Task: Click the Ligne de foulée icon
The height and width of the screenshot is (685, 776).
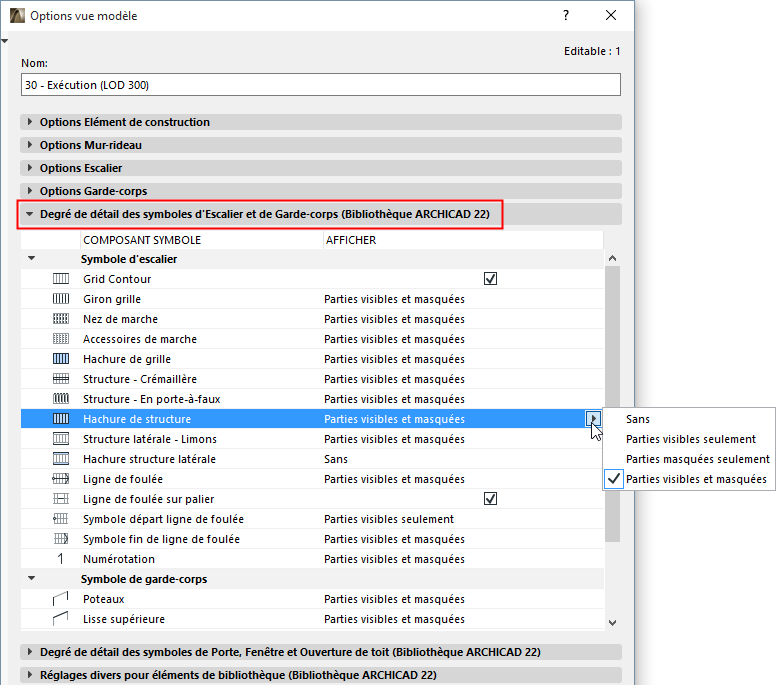Action: tap(61, 479)
